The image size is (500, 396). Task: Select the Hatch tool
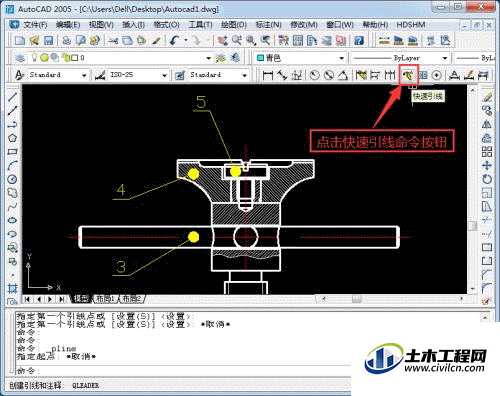point(12,289)
